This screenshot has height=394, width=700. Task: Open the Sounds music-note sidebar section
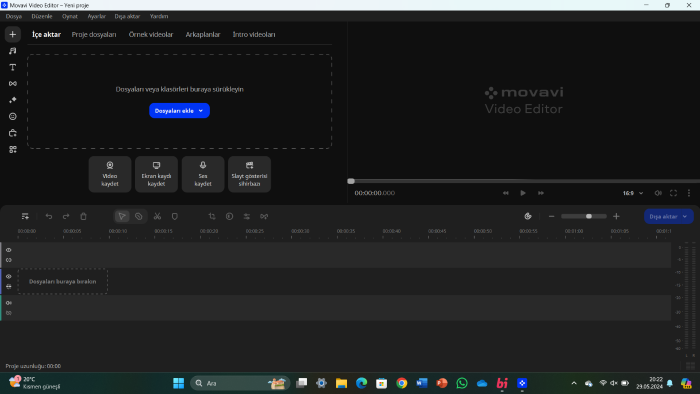[12, 51]
